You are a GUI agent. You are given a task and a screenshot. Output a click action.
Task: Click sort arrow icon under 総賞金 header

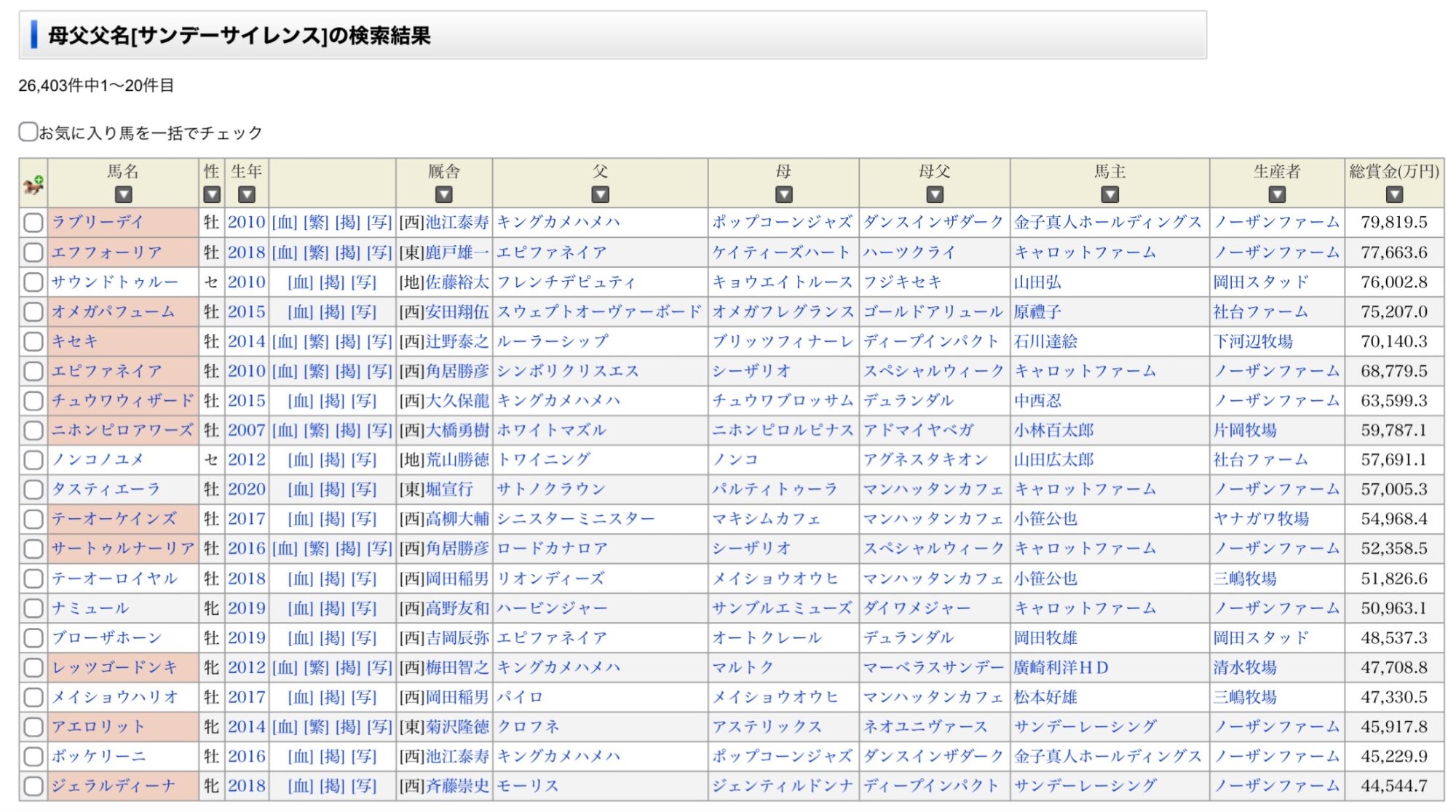tap(1393, 194)
